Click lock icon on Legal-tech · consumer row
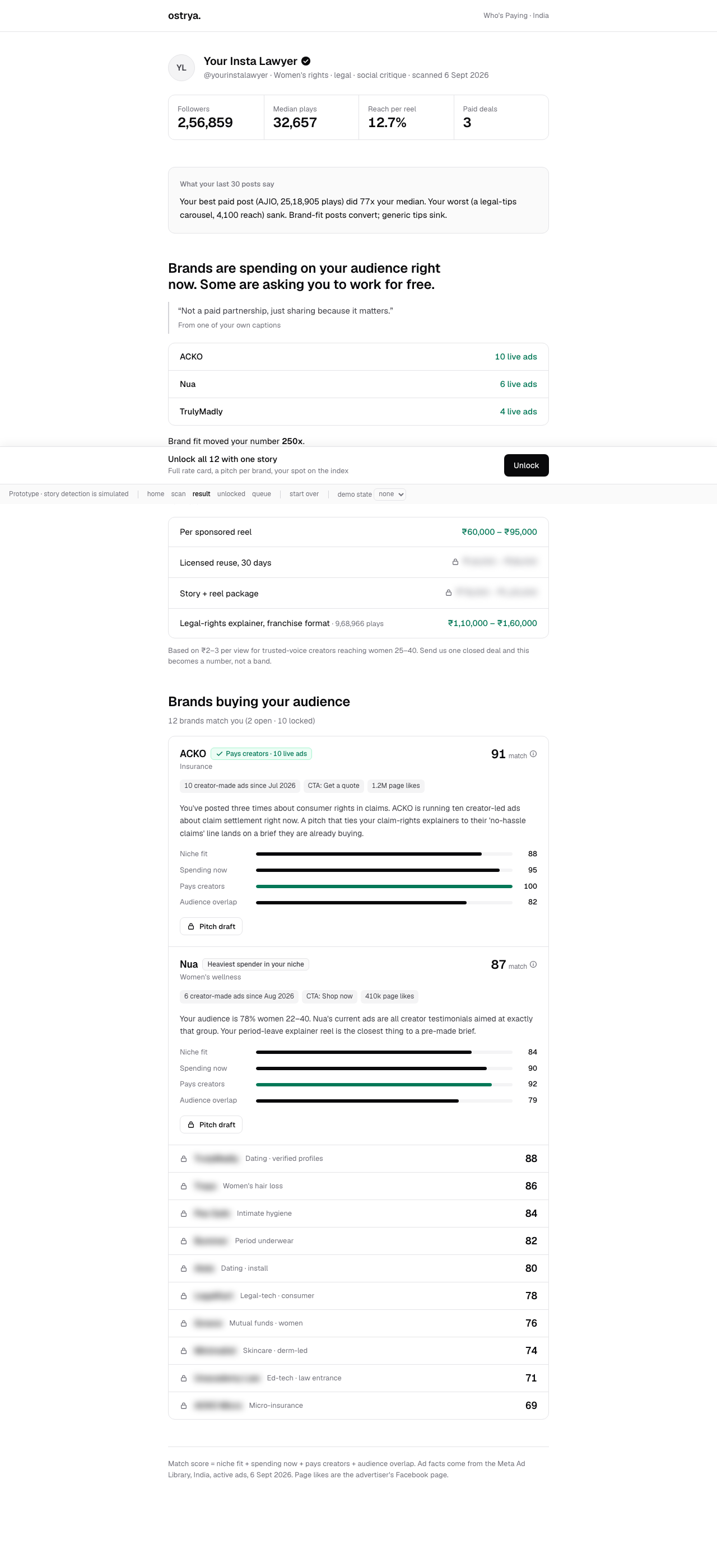Image resolution: width=717 pixels, height=1568 pixels. [183, 1296]
